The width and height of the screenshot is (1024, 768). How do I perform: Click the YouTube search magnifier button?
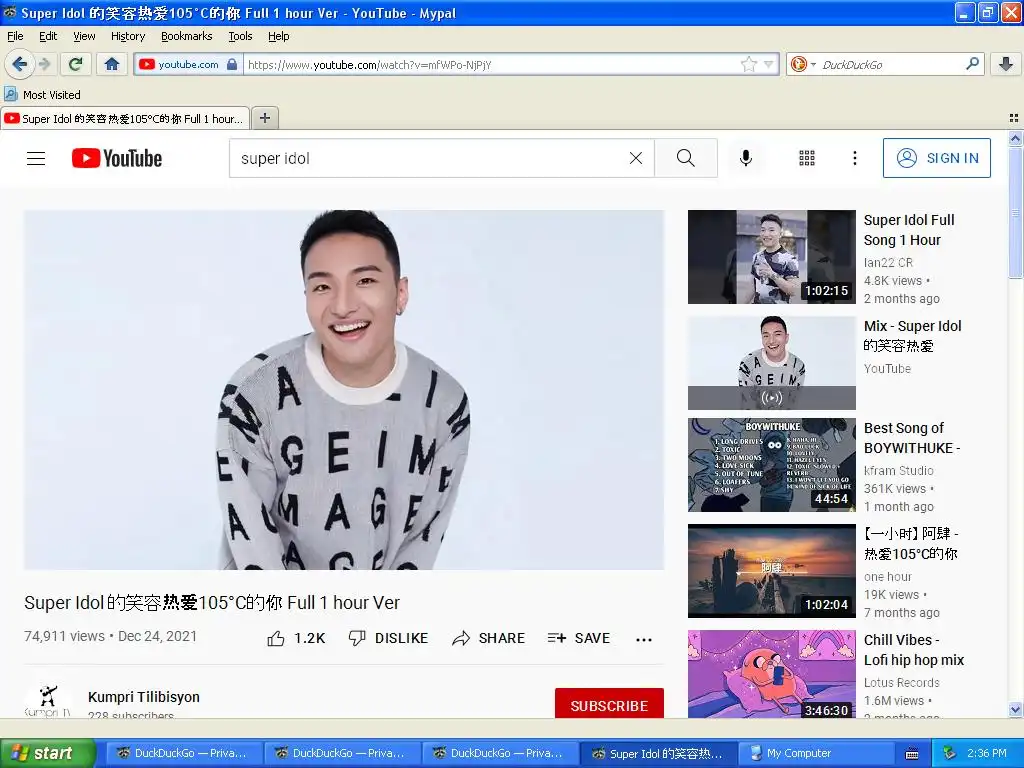click(x=686, y=158)
